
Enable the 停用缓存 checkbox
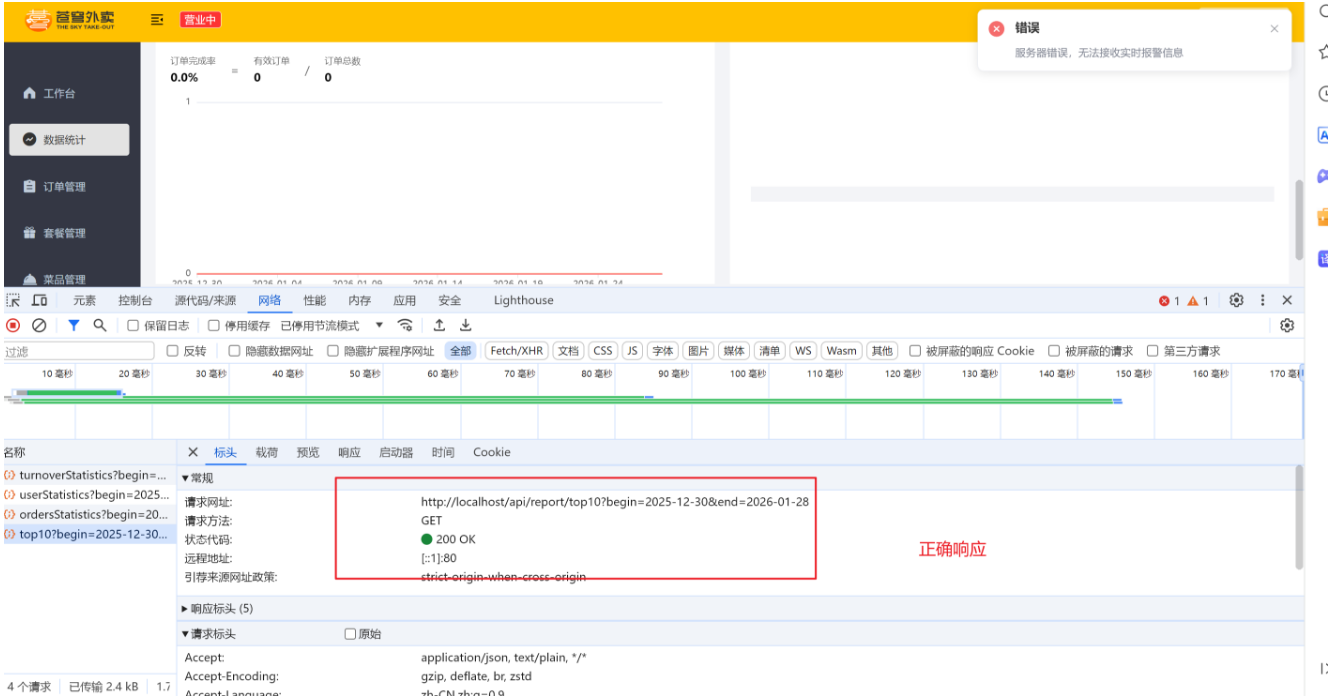tap(213, 325)
